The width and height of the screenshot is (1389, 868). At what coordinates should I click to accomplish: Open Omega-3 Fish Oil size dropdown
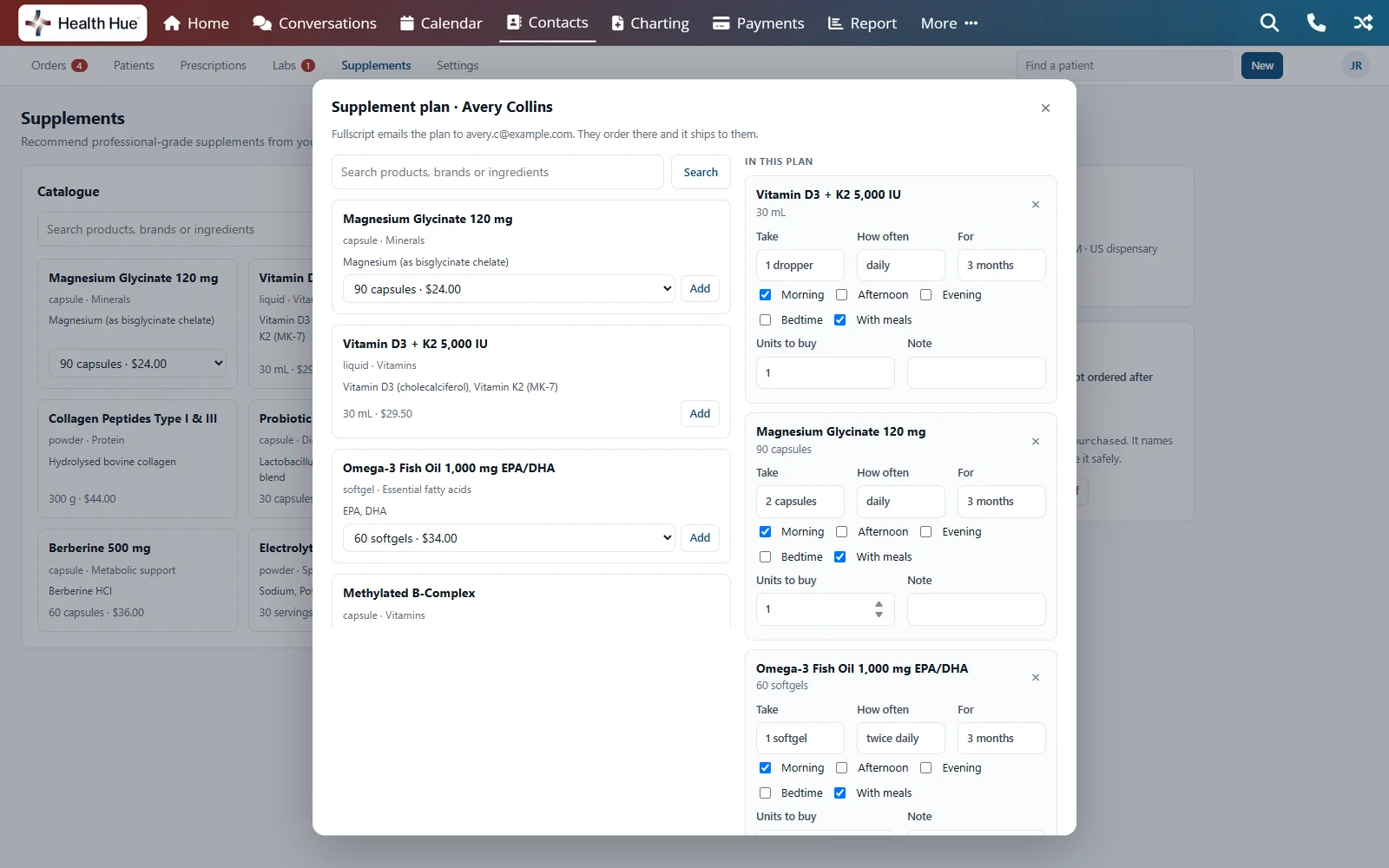tap(509, 538)
